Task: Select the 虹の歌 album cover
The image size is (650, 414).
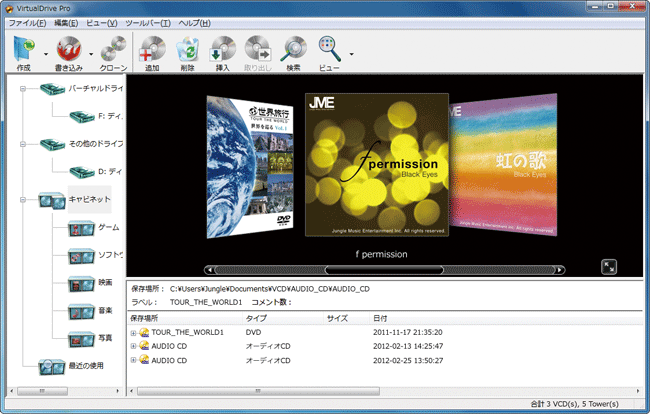Action: point(503,165)
